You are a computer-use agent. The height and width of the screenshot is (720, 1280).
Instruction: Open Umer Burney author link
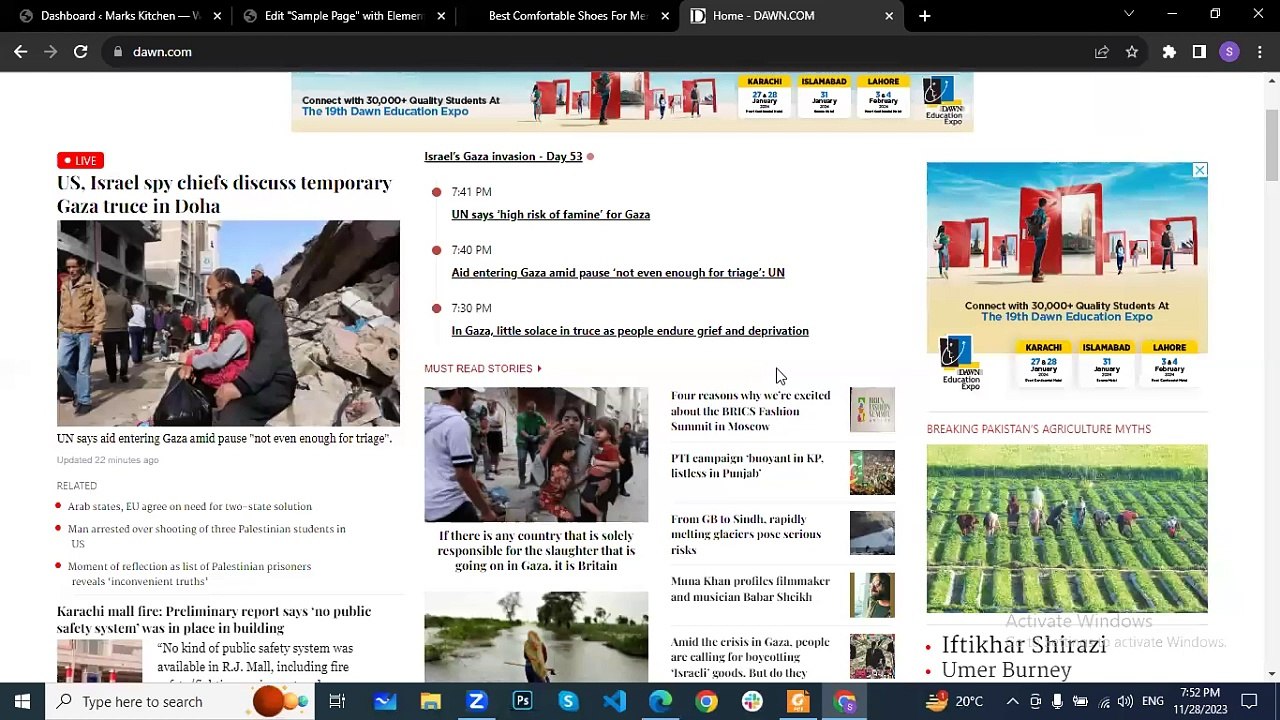pyautogui.click(x=1007, y=670)
